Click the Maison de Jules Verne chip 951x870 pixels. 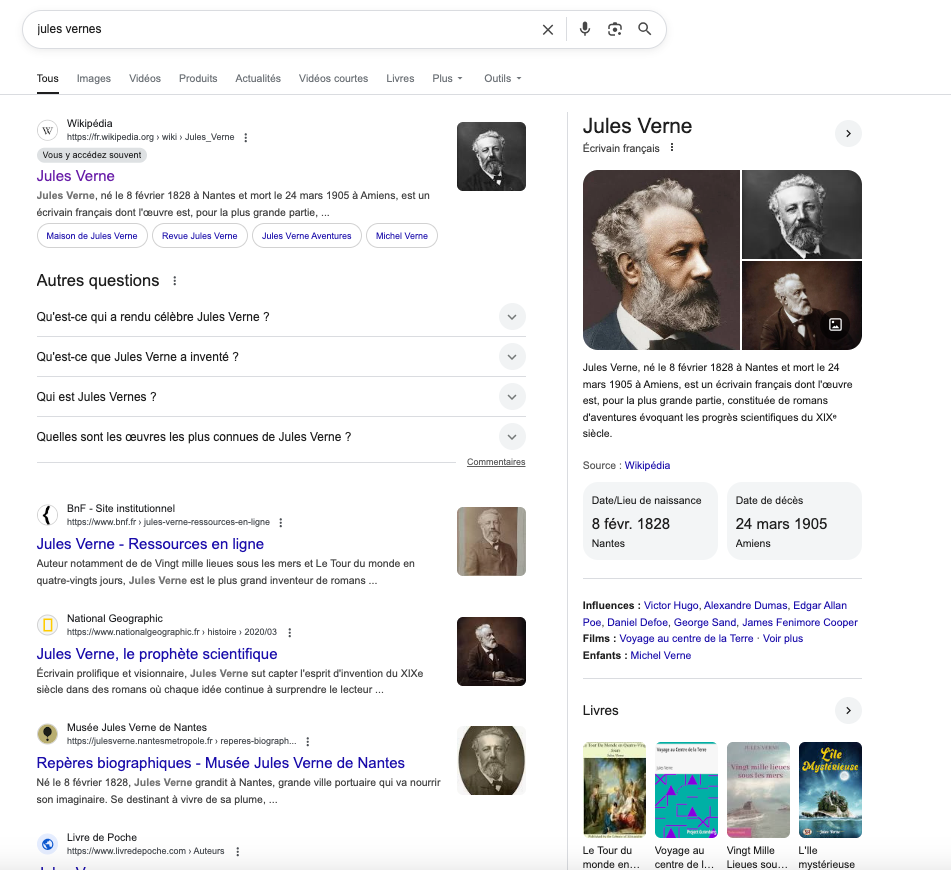(92, 236)
